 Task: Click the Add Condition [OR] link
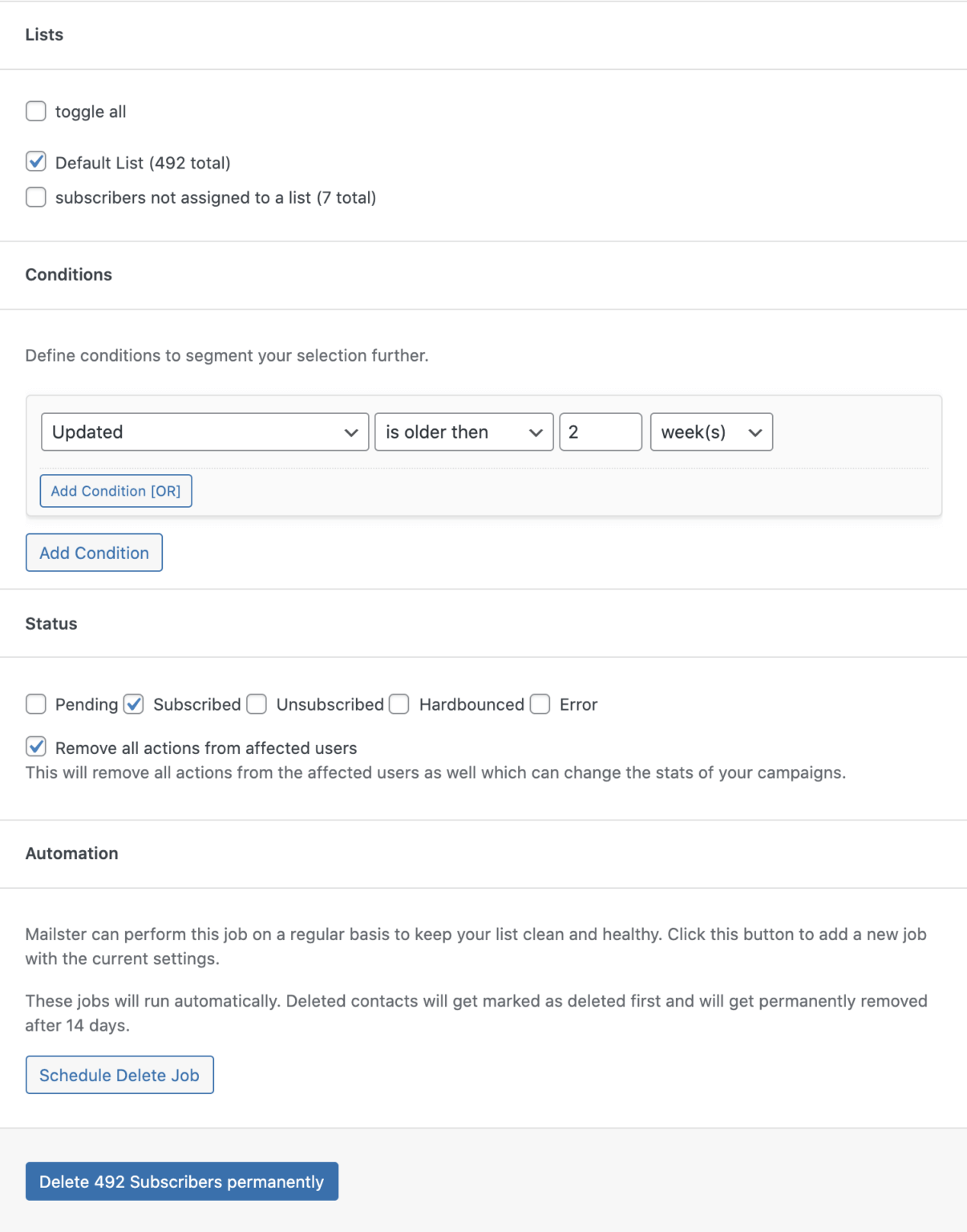click(115, 490)
